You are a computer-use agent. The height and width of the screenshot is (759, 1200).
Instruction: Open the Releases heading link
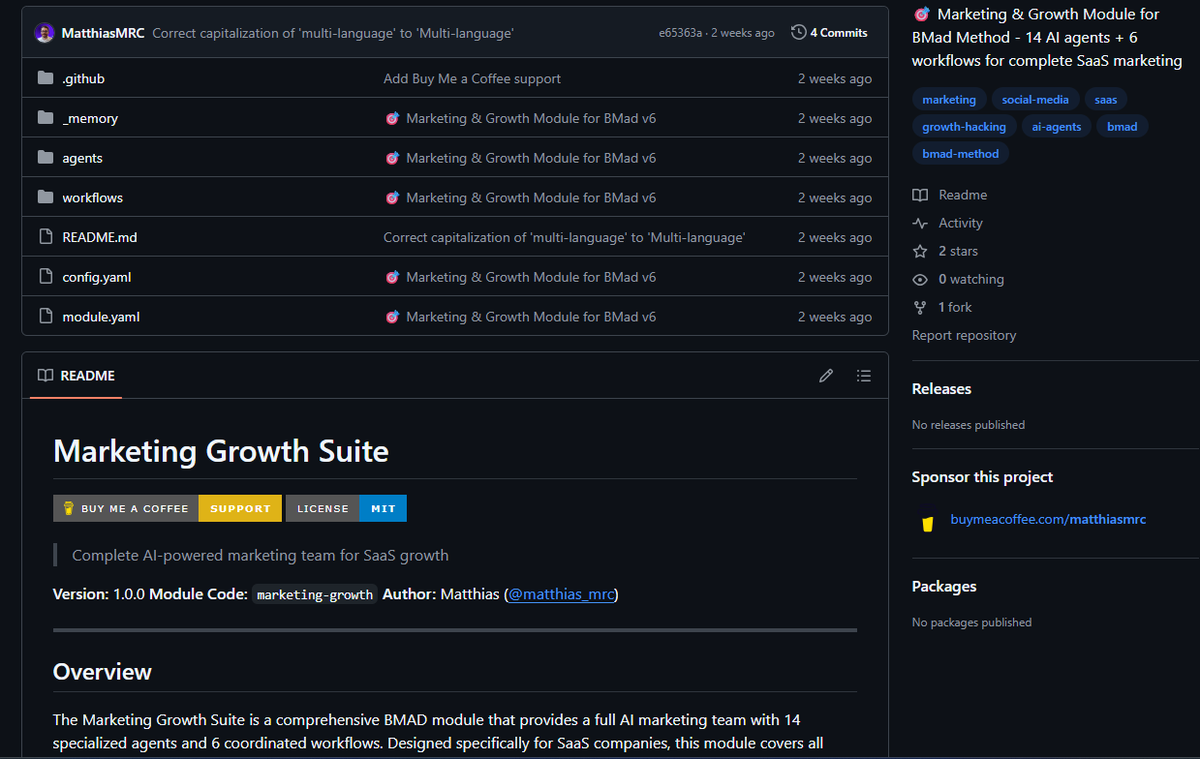tap(941, 388)
